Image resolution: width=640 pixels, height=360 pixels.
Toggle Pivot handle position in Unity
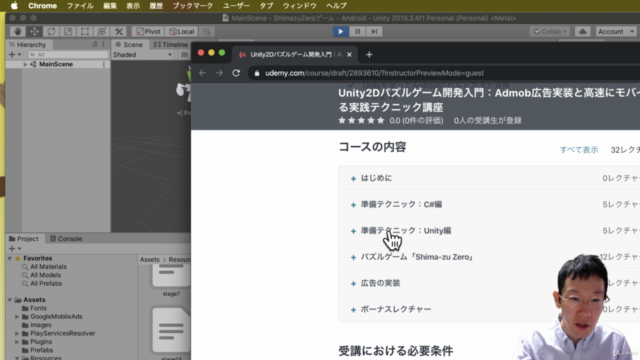[x=148, y=31]
